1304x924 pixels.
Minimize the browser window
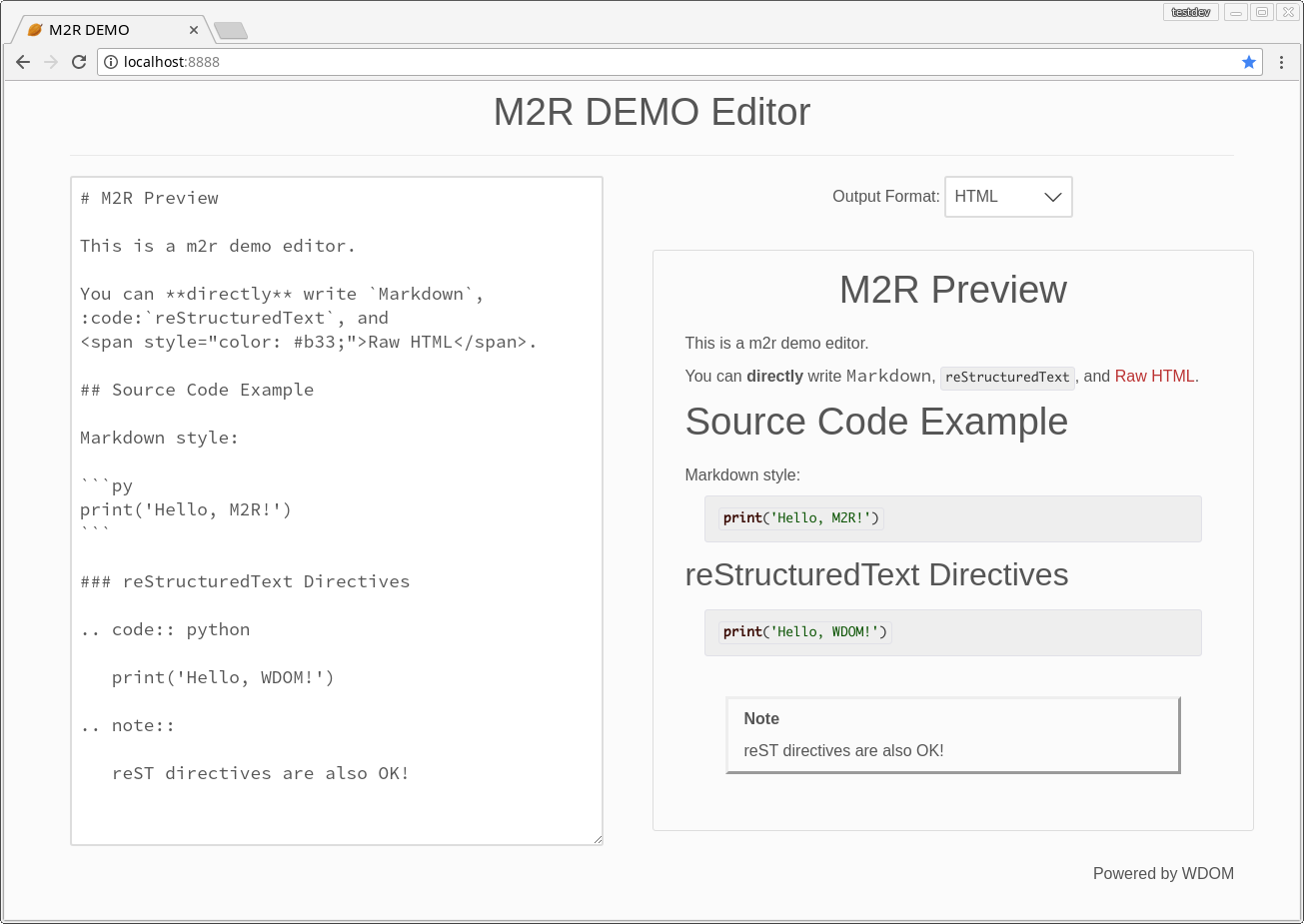[1236, 12]
